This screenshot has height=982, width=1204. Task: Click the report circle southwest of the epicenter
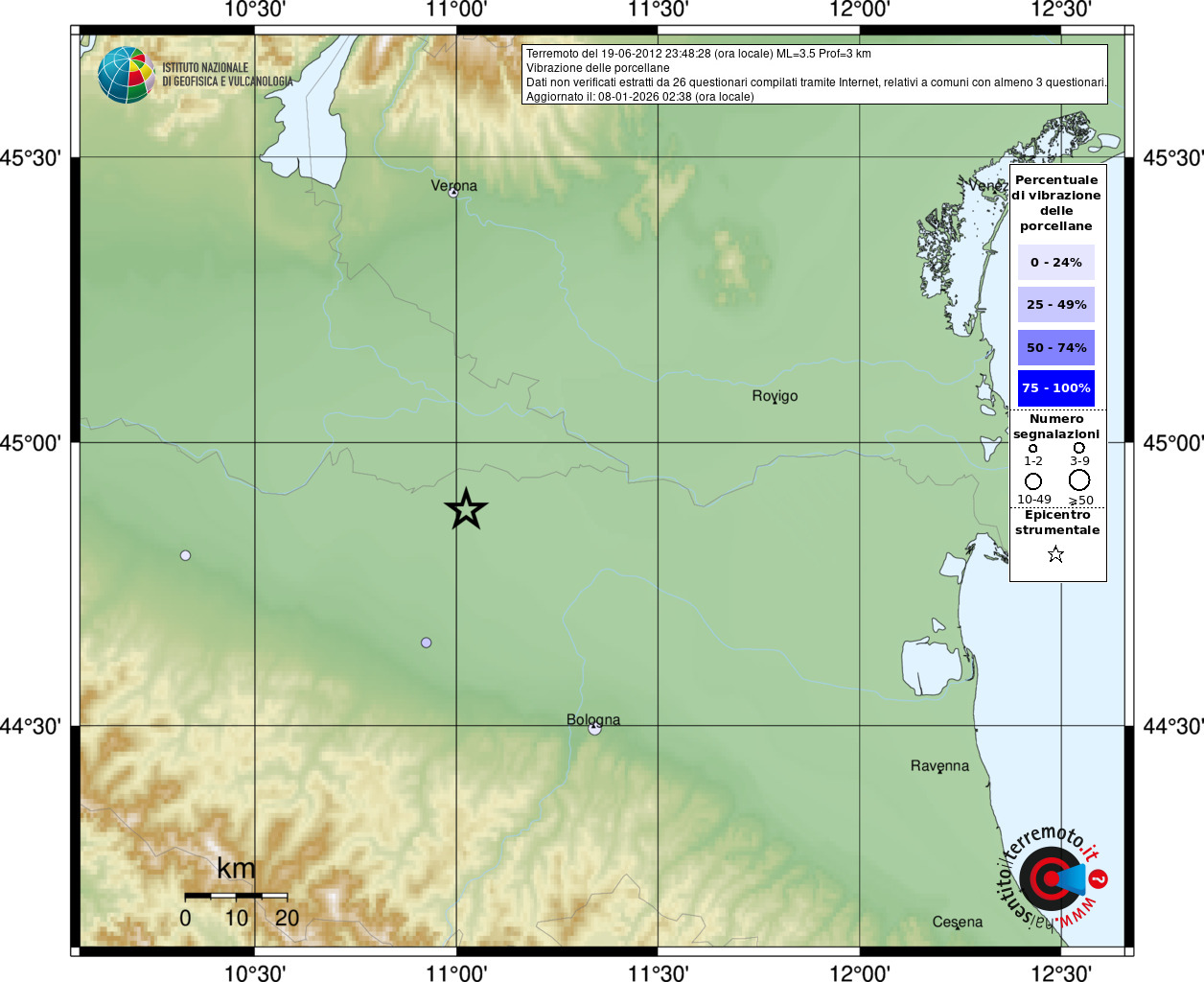pos(426,643)
